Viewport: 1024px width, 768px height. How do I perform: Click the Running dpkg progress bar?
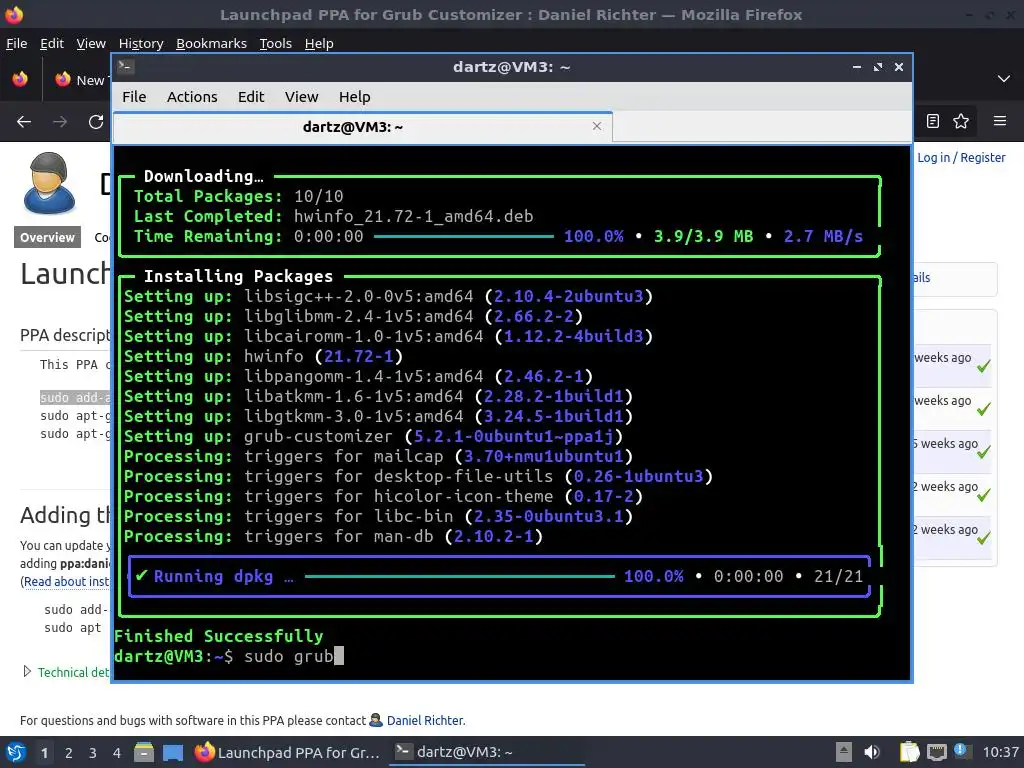460,577
